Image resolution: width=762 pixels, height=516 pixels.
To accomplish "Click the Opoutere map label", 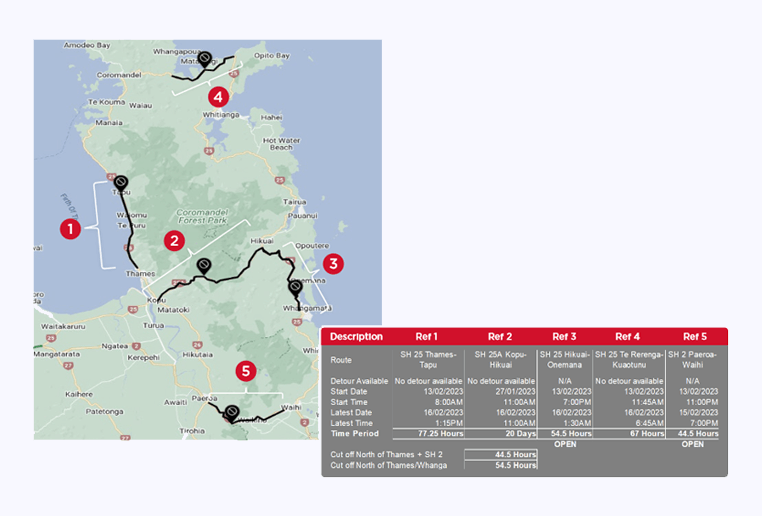I will [312, 246].
